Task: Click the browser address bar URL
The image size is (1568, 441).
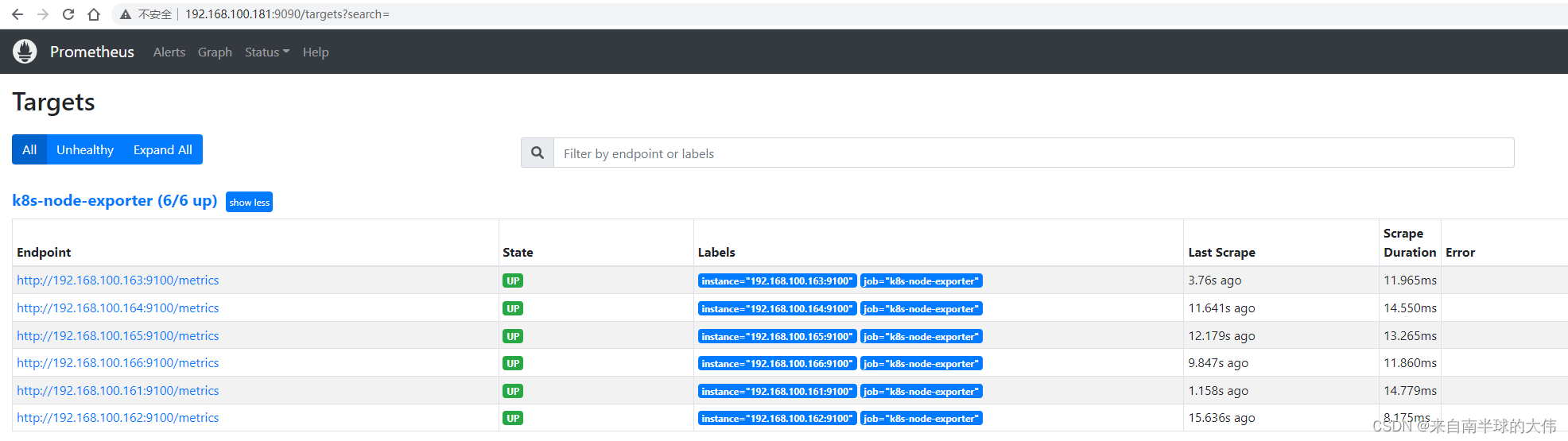Action: pyautogui.click(x=287, y=14)
